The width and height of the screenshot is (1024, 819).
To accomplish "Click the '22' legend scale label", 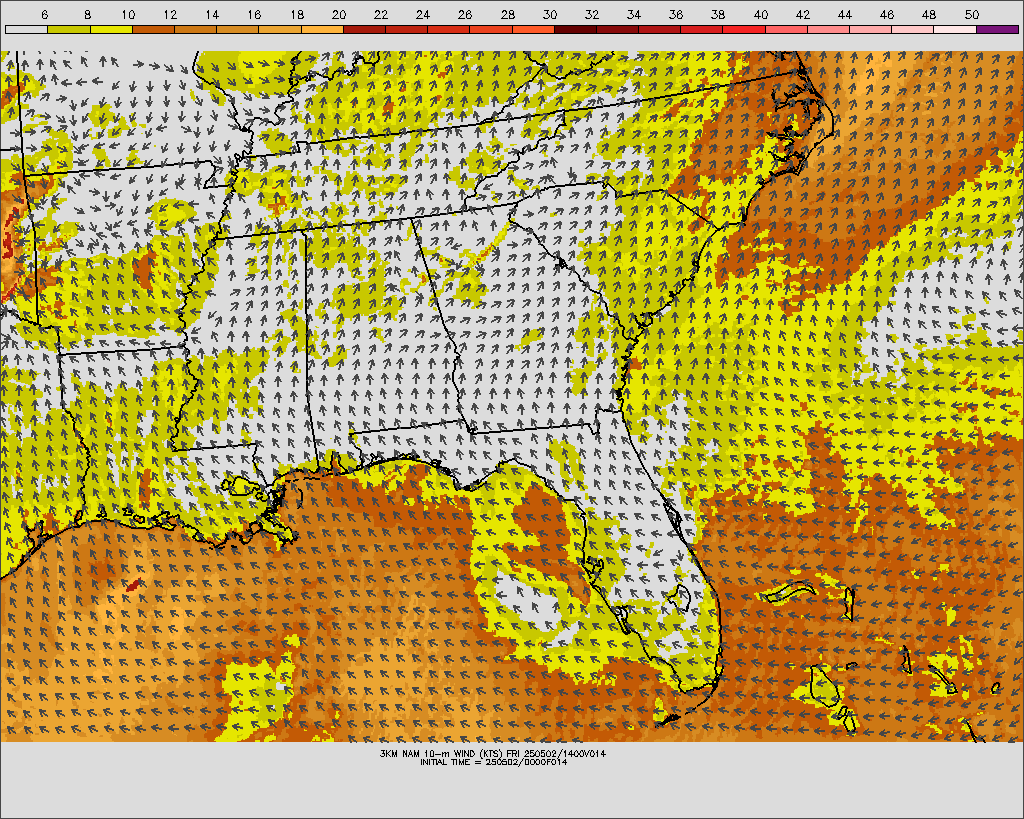I will 381,15.
